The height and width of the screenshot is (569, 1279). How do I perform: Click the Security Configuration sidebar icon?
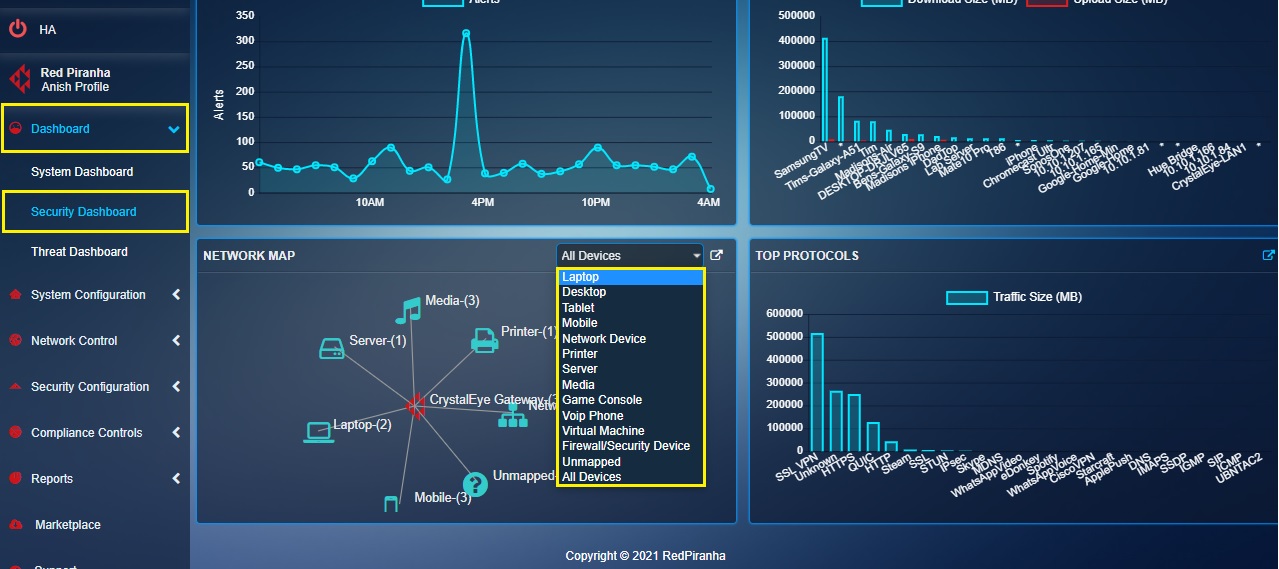[15, 387]
